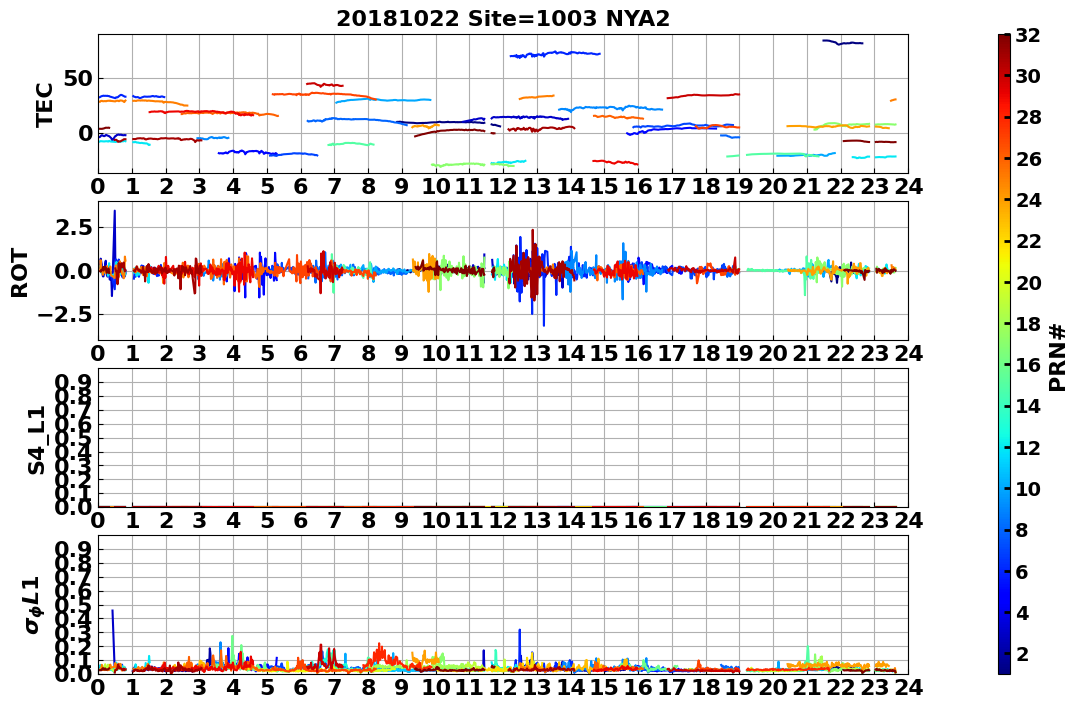Click colorbar tick label '26'
The image size is (1077, 709).
click(x=1028, y=159)
